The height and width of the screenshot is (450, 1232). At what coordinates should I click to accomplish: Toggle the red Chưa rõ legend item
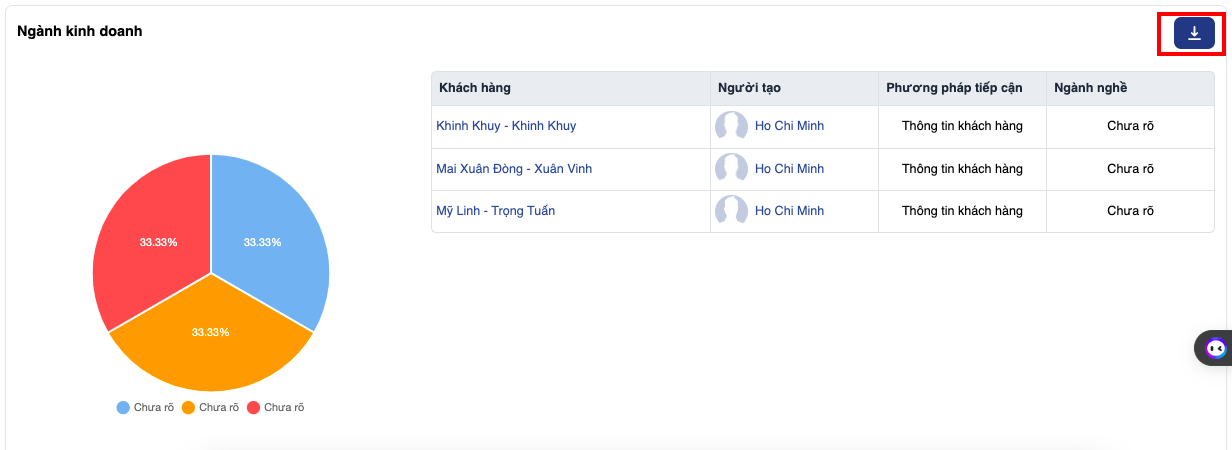(276, 408)
